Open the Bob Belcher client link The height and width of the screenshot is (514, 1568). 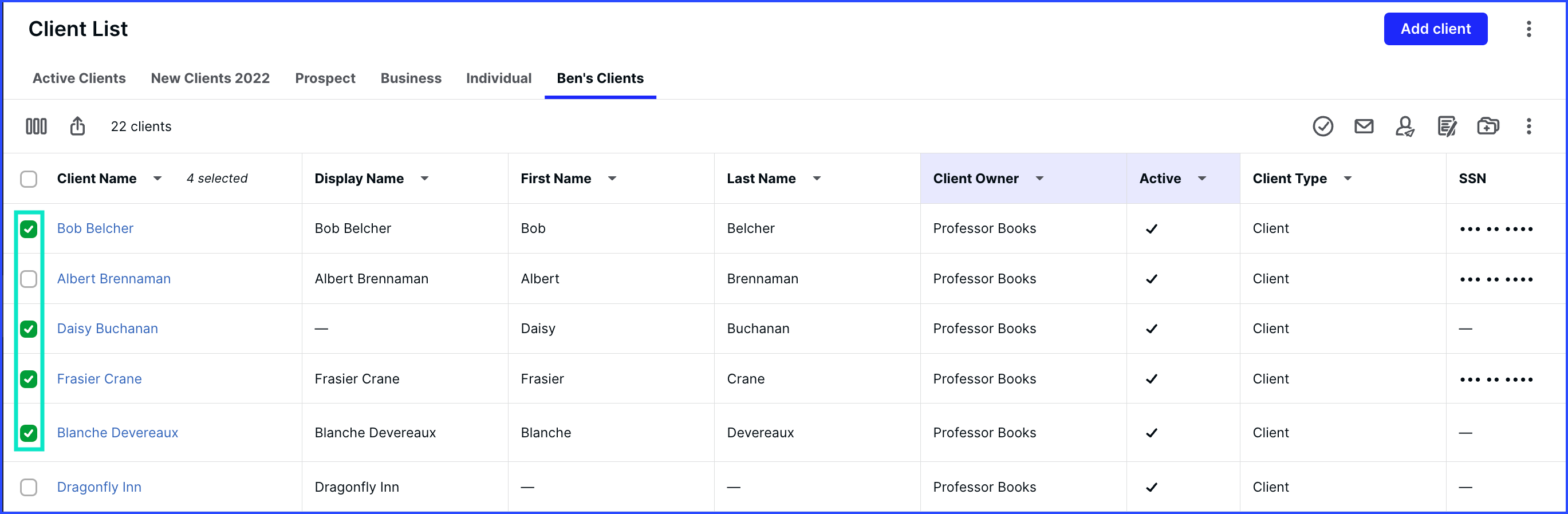coord(95,229)
